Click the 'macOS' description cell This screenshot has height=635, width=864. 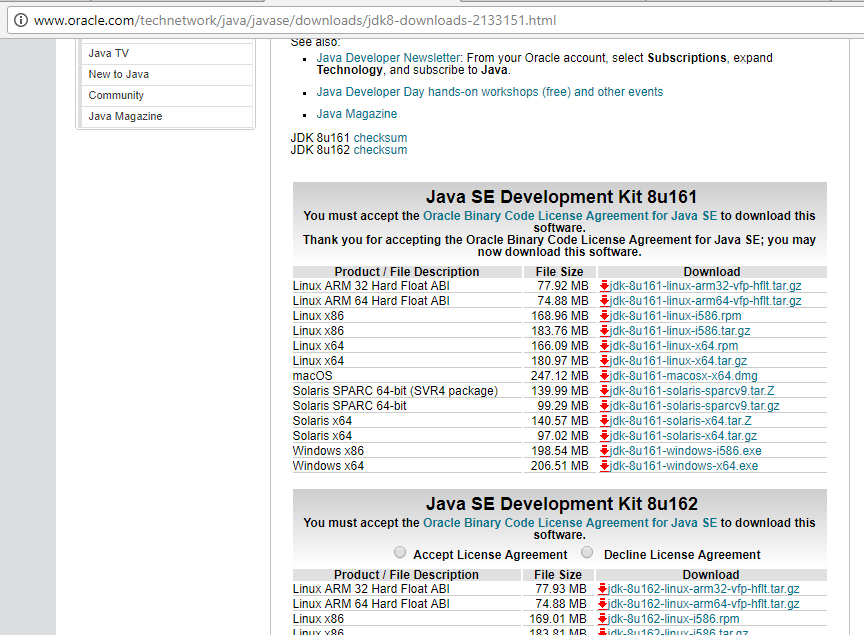[407, 375]
